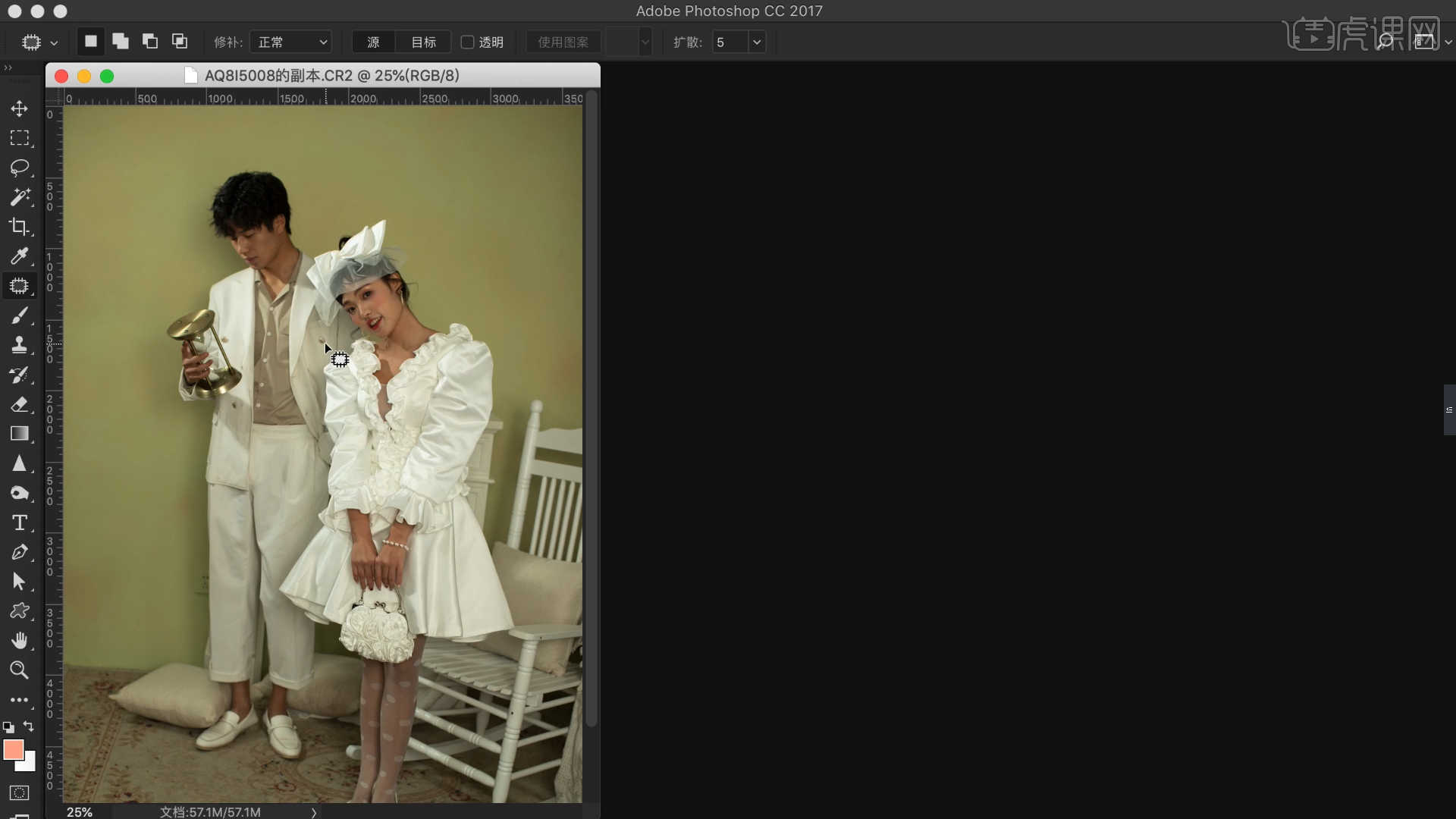The width and height of the screenshot is (1456, 819).
Task: Enable the 透明 checkbox
Action: [x=468, y=42]
